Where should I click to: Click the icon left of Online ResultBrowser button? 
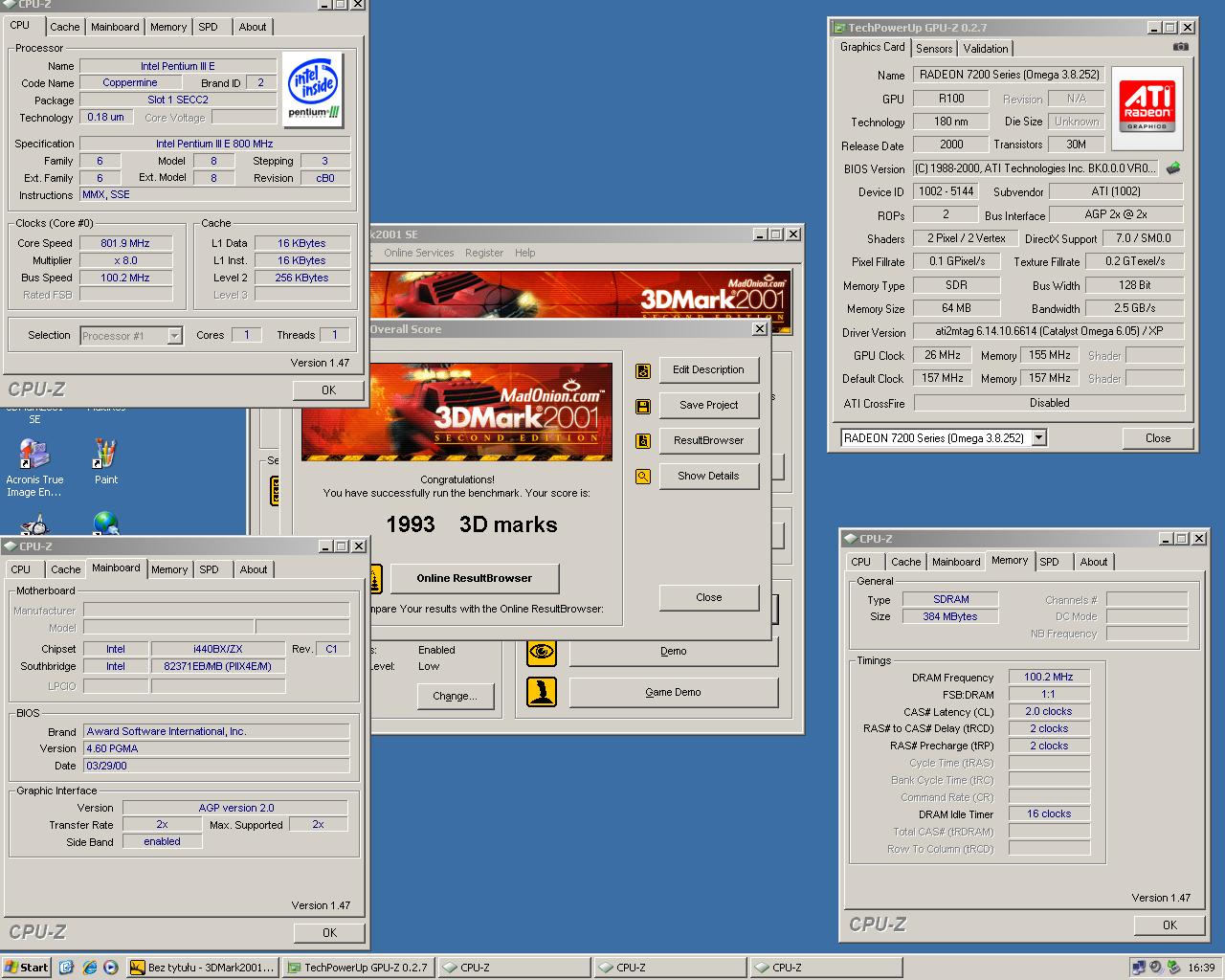coord(376,578)
